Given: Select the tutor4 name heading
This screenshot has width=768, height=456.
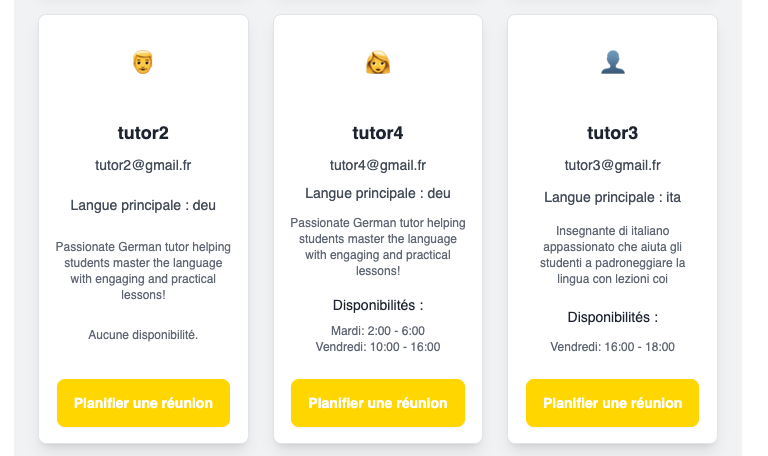Looking at the screenshot, I should (x=378, y=133).
